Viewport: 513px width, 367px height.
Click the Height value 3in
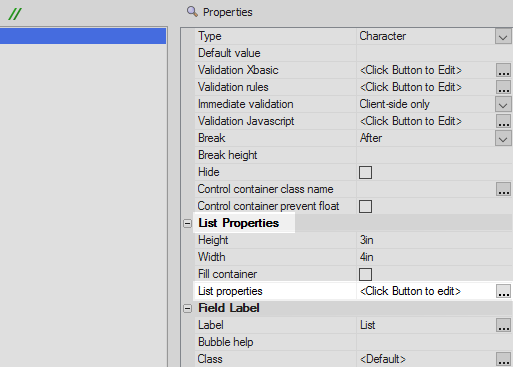(366, 240)
